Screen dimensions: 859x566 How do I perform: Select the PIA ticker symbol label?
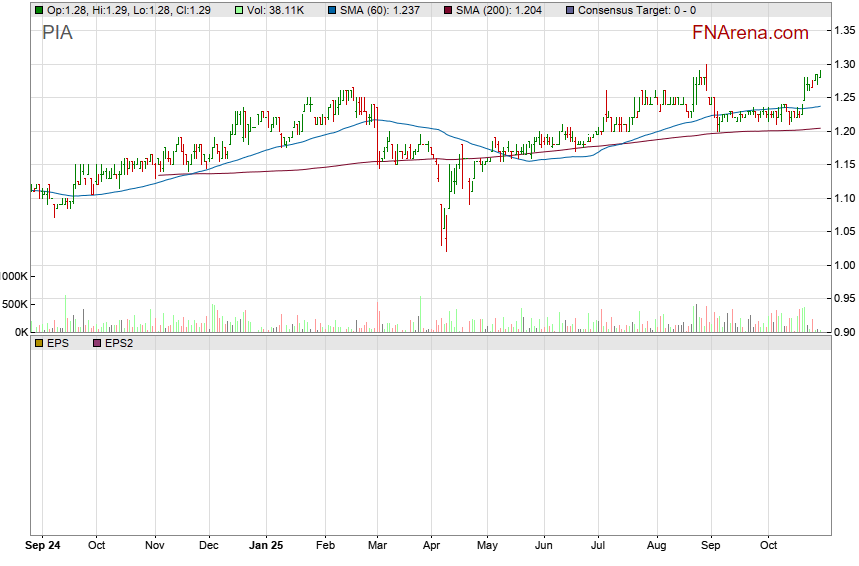[57, 33]
